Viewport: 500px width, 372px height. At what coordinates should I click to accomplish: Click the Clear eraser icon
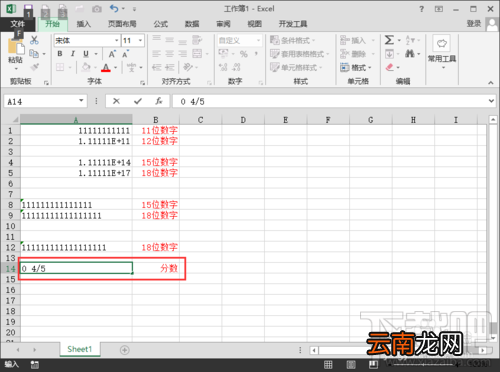[x=389, y=67]
